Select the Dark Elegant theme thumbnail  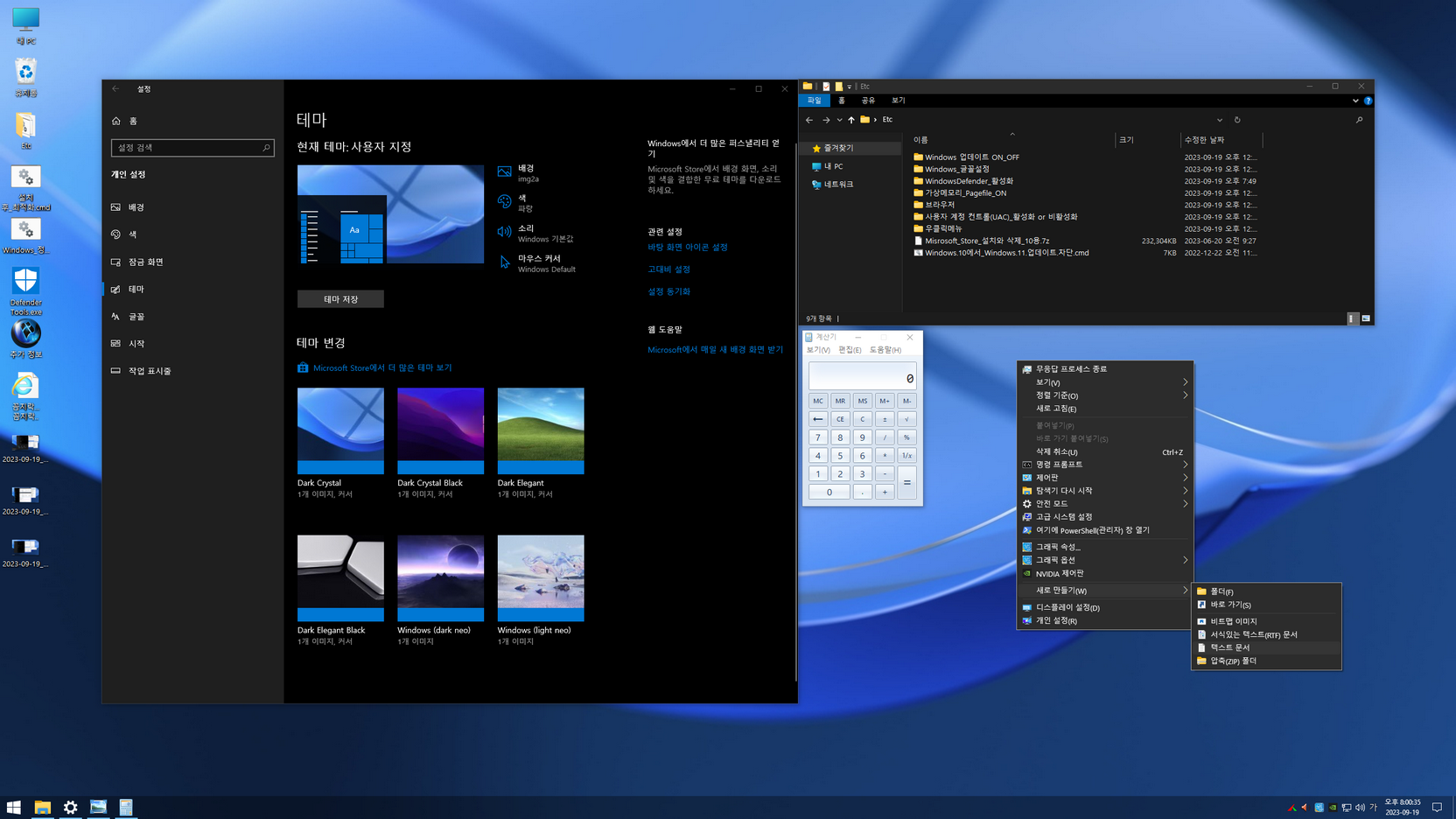pyautogui.click(x=541, y=430)
